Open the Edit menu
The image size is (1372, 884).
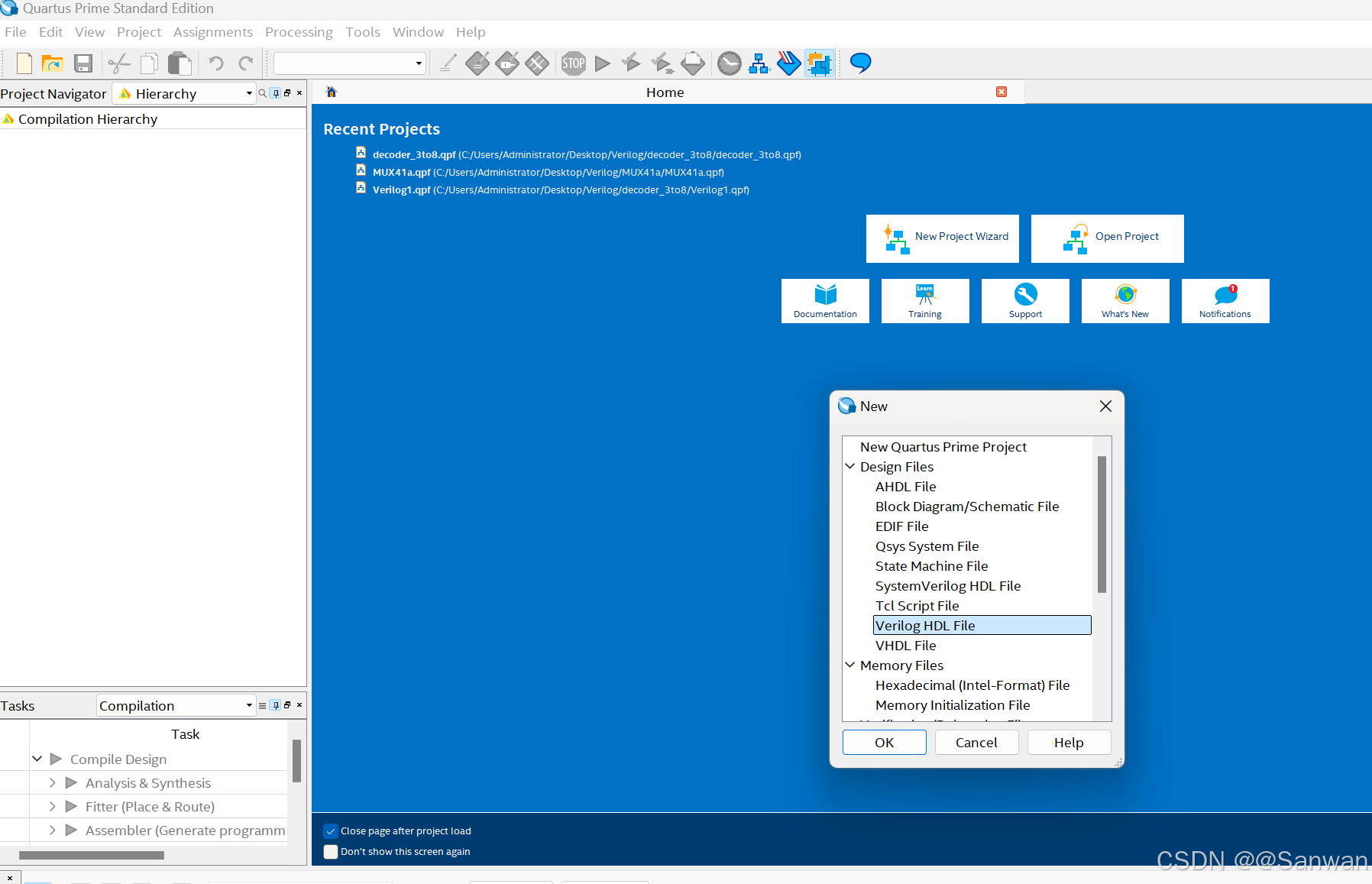[x=51, y=32]
